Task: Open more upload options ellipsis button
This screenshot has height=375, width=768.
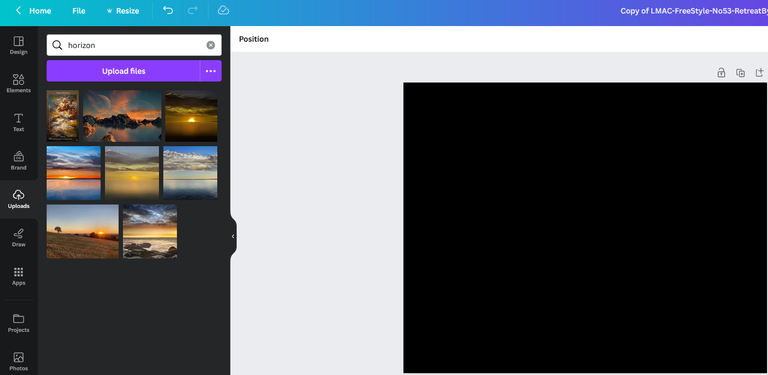Action: pyautogui.click(x=211, y=71)
